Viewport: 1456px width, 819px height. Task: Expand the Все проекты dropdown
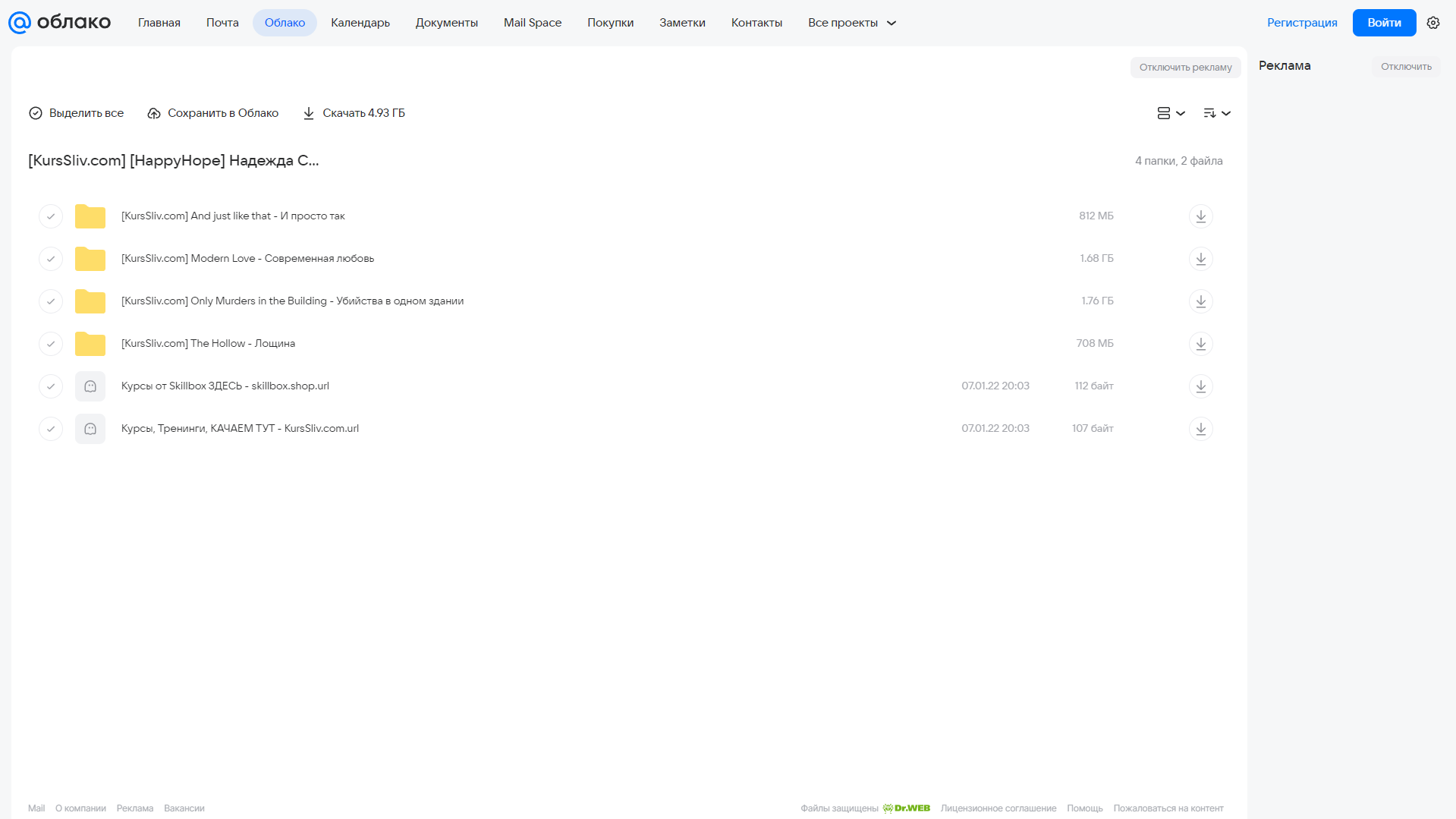[x=852, y=23]
